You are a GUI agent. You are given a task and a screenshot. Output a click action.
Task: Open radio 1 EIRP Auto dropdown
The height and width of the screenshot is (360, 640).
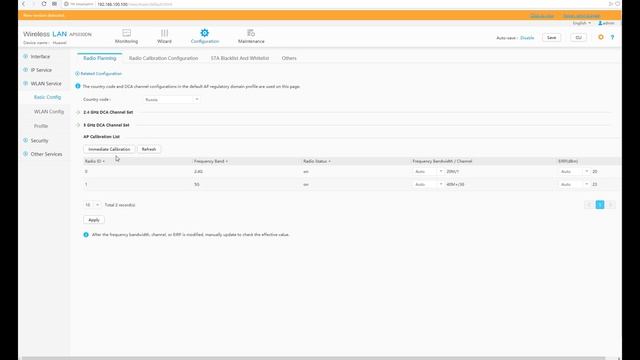pos(573,184)
